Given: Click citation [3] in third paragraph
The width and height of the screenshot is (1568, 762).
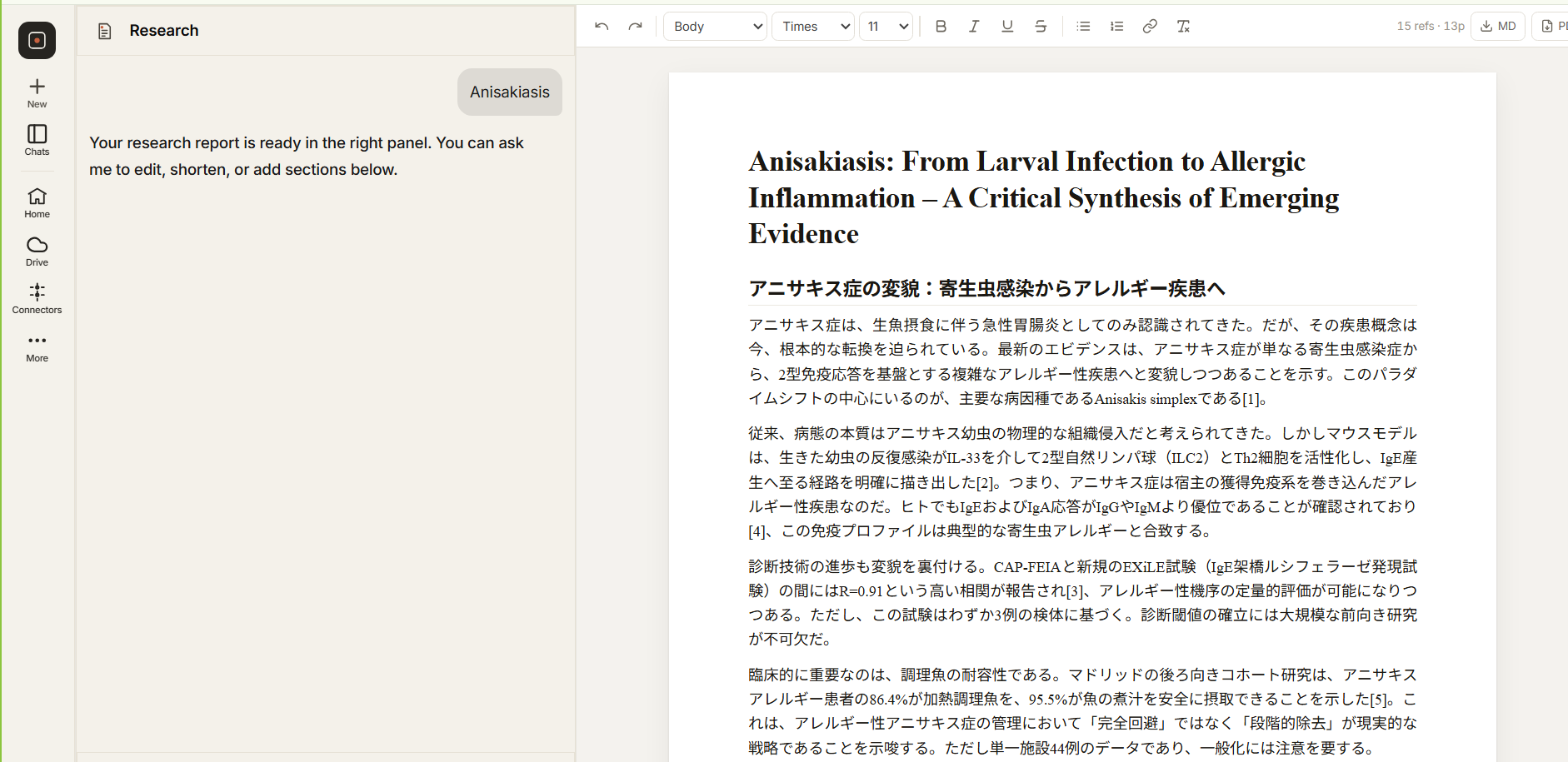Looking at the screenshot, I should pyautogui.click(x=1075, y=591).
